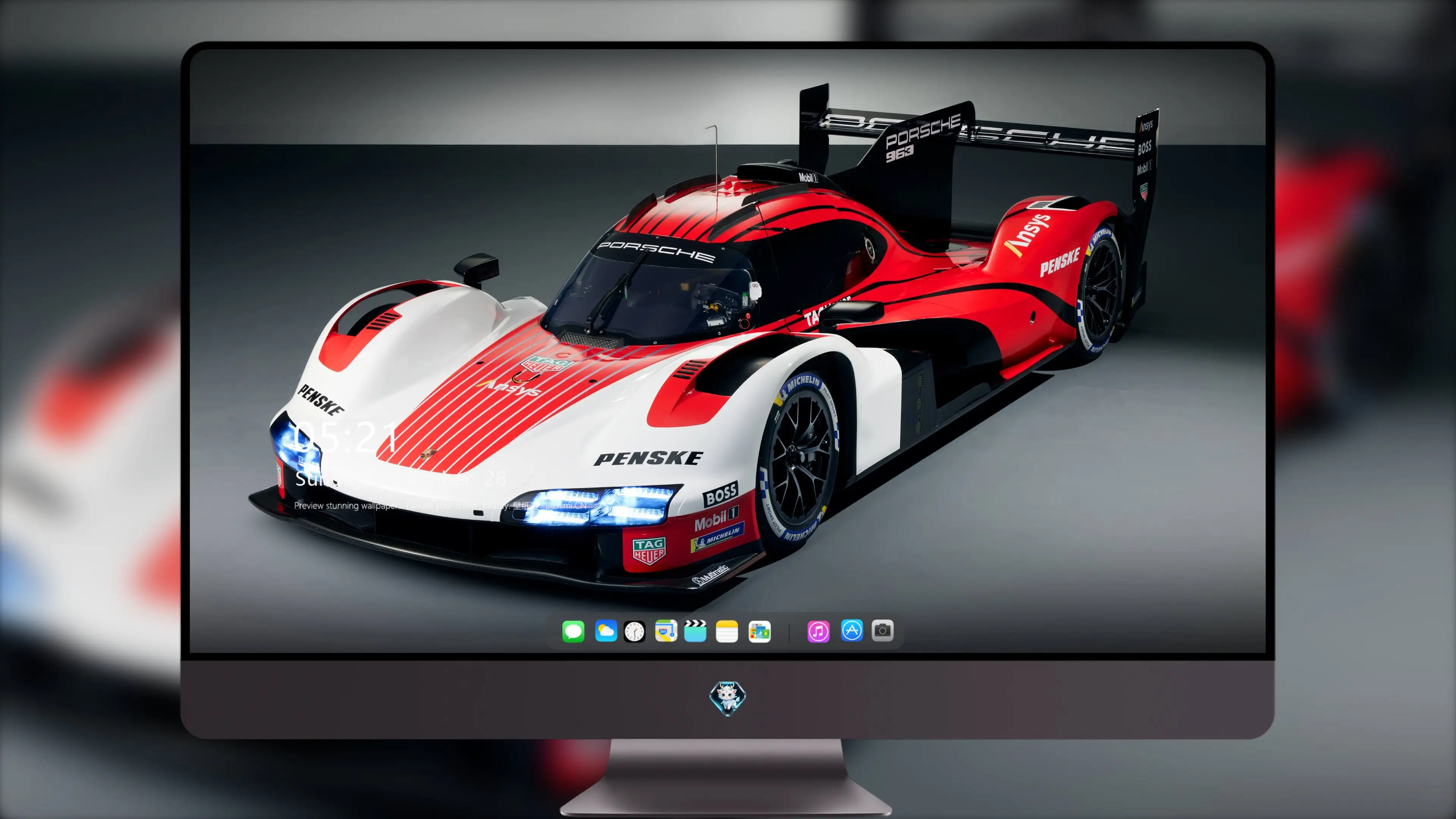Open the Clock app in the dock

coord(634,631)
